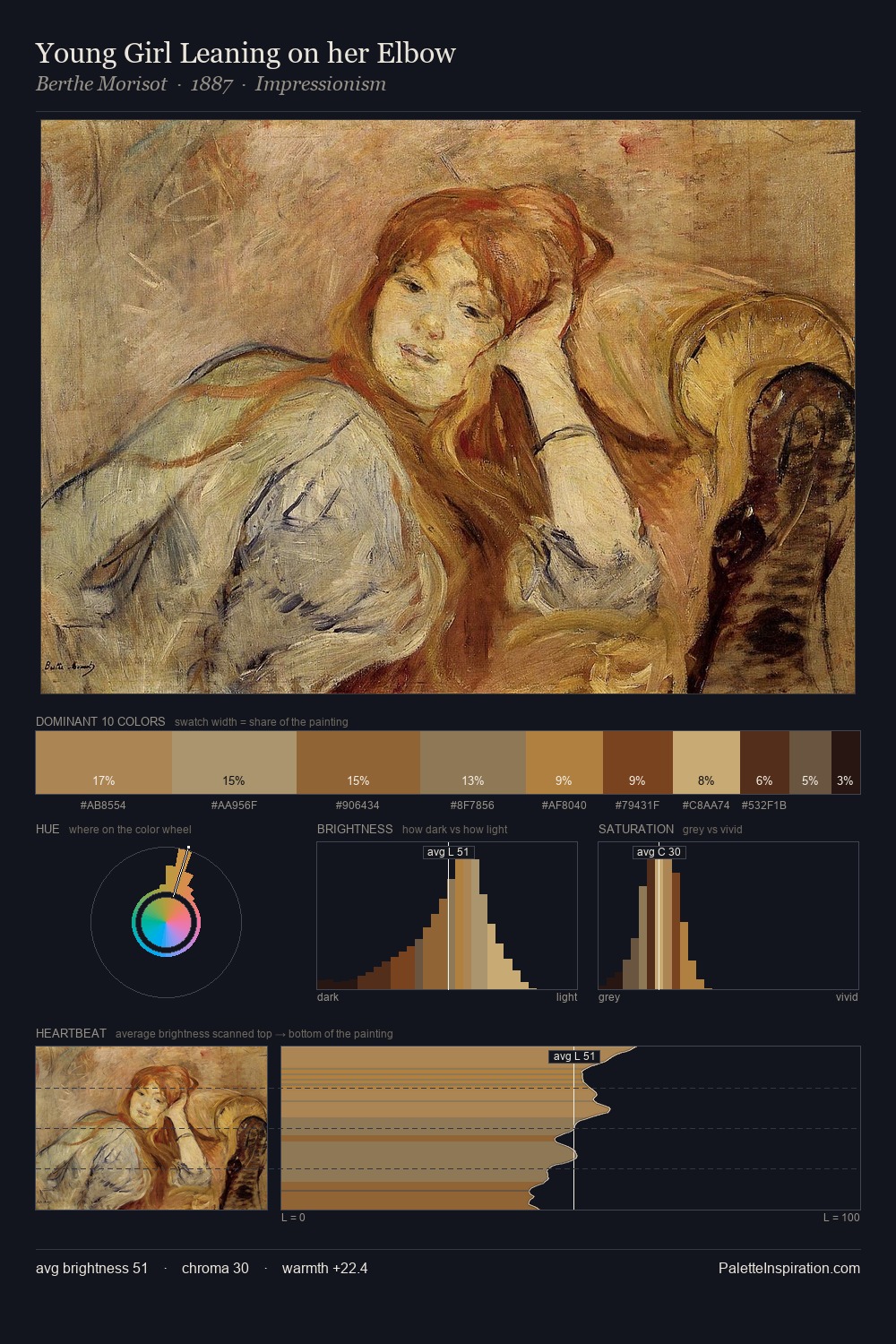896x1344 pixels.
Task: Click the year 1887
Action: [x=211, y=84]
